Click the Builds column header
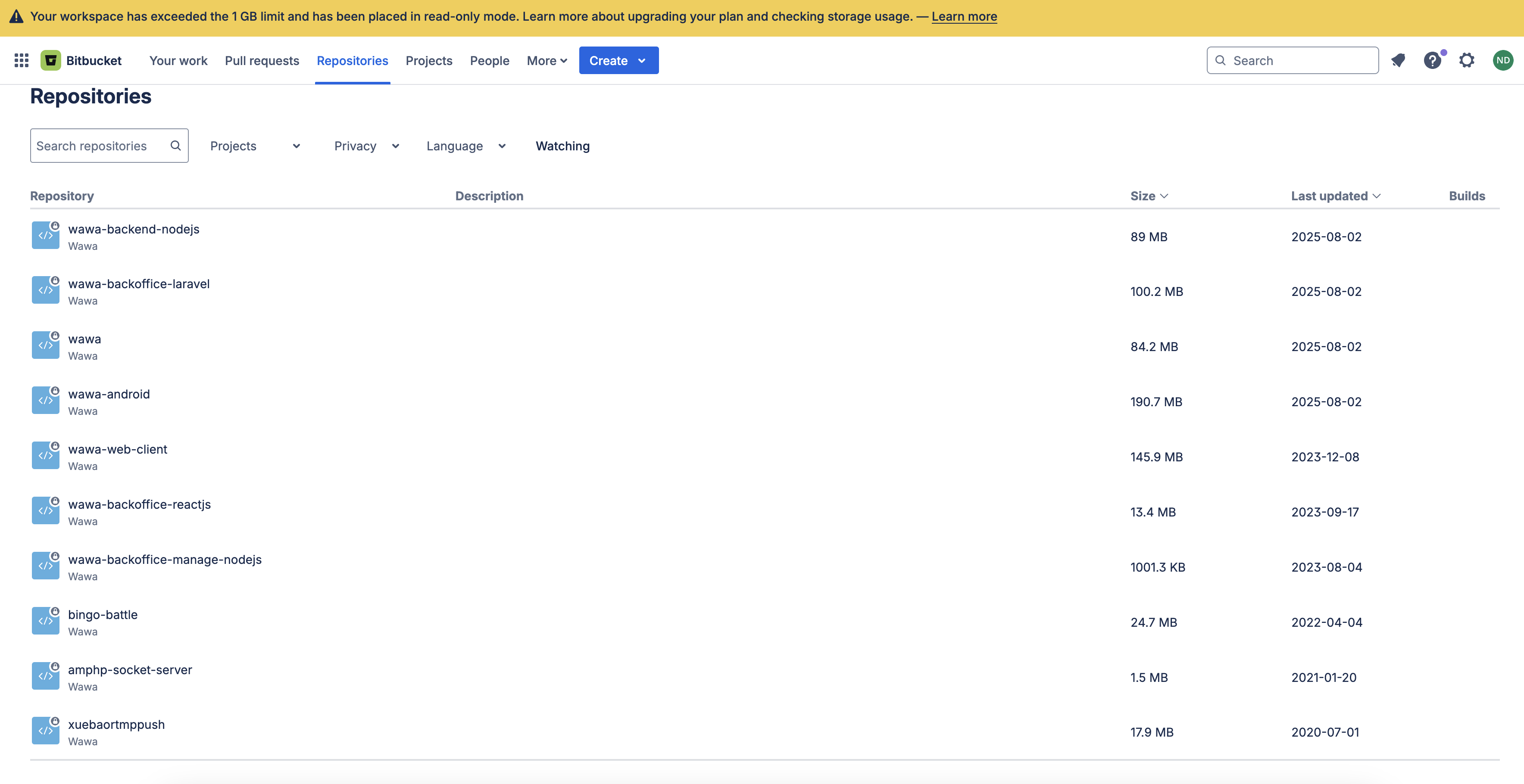 (x=1467, y=196)
